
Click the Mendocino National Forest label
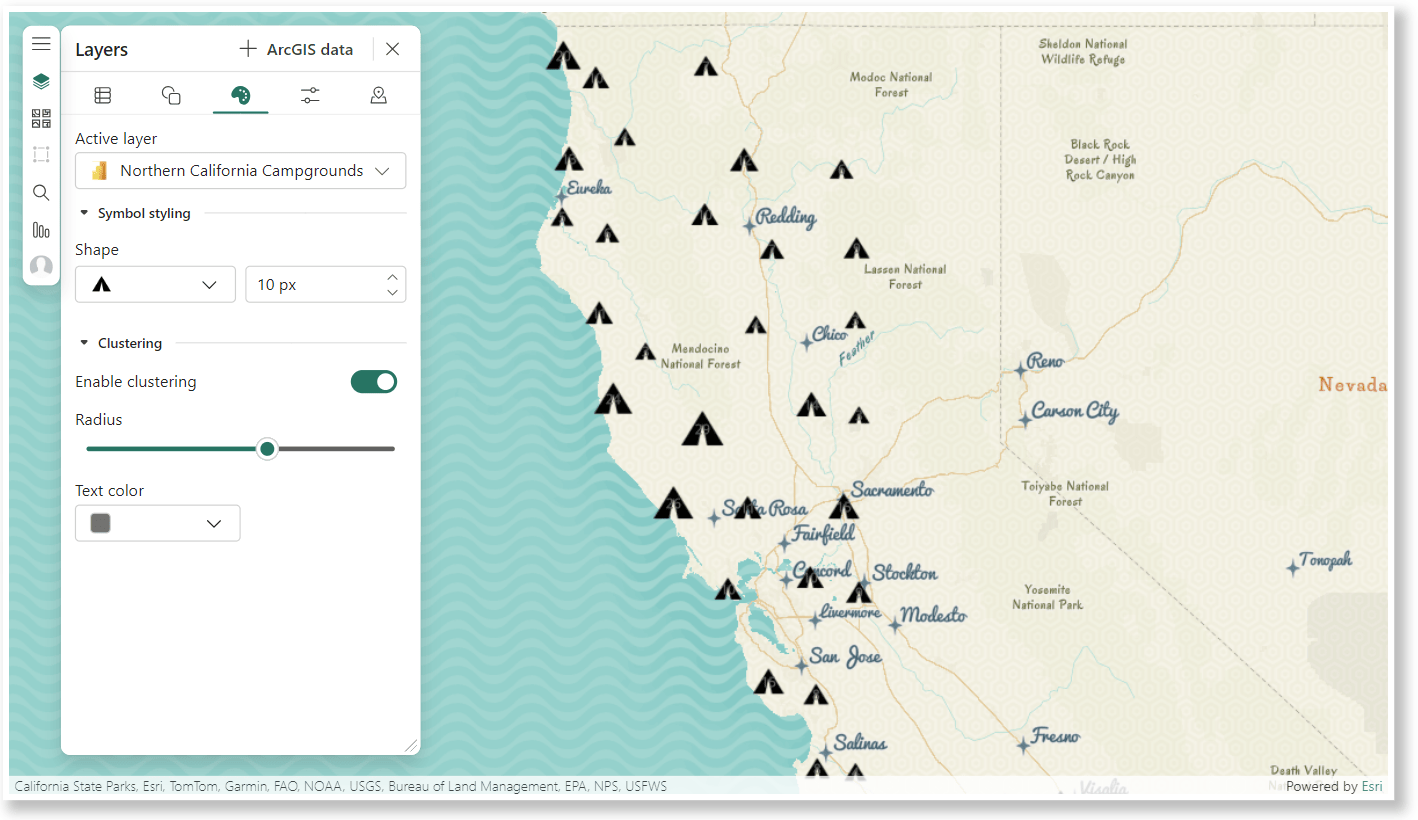[x=701, y=357]
